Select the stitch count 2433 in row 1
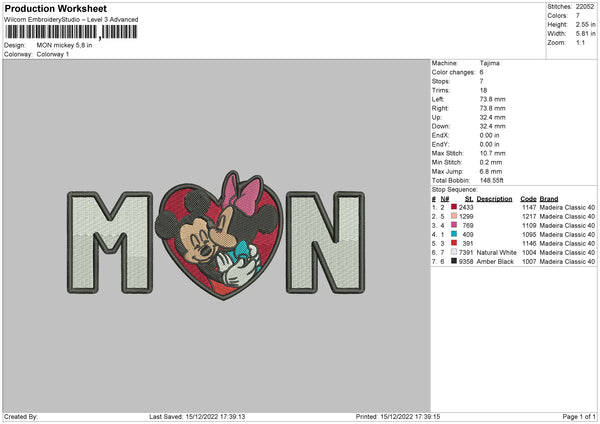Screen dimensions: 600x424 (x=466, y=207)
